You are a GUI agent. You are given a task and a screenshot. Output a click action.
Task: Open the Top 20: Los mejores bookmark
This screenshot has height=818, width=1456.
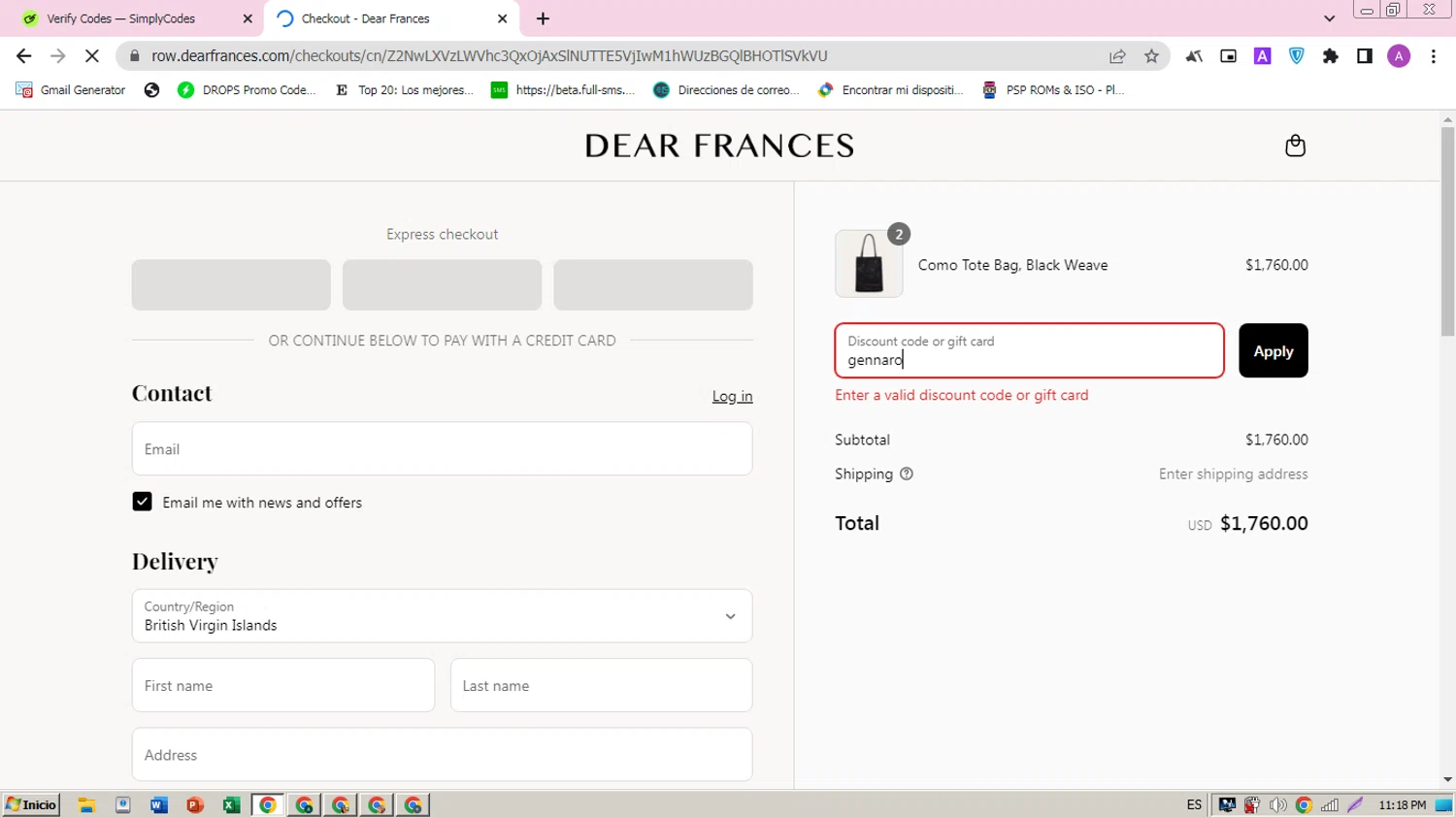(404, 90)
